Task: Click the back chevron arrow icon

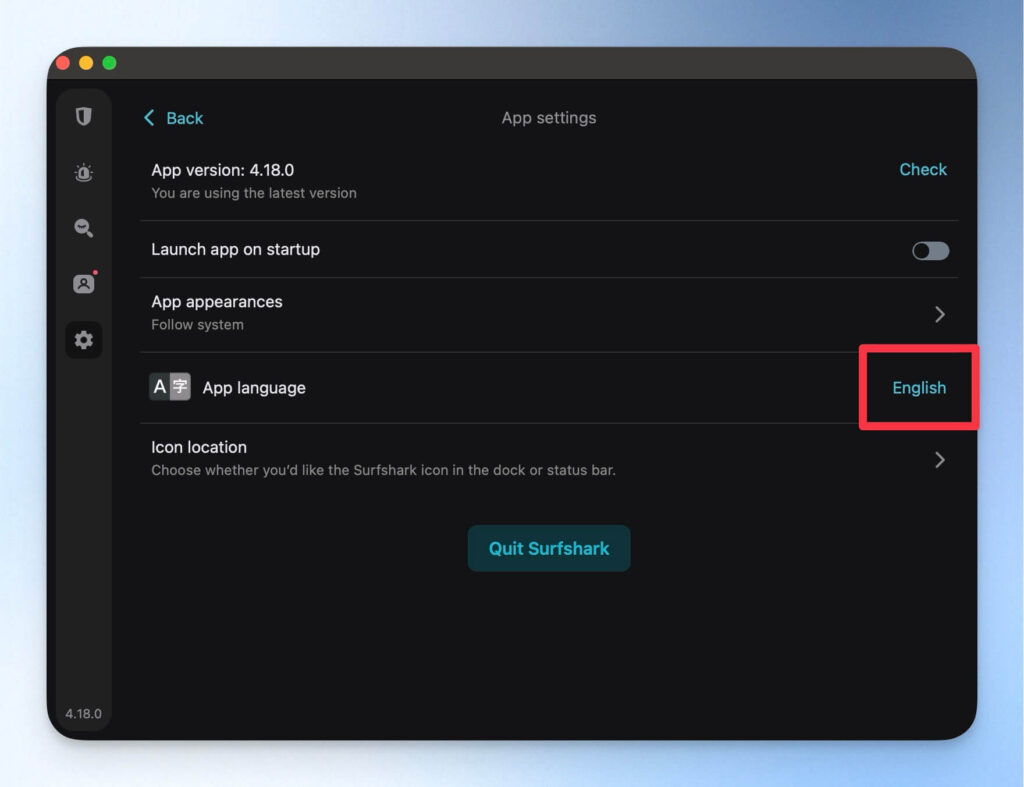Action: (x=150, y=118)
